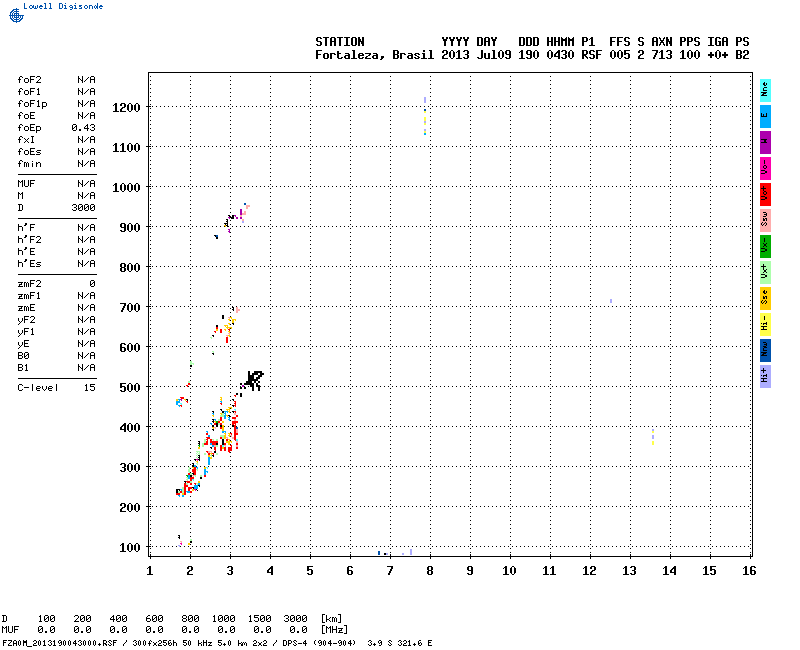Select the dark green Vx- legend swatch
This screenshot has height=650, width=800.
click(x=765, y=246)
